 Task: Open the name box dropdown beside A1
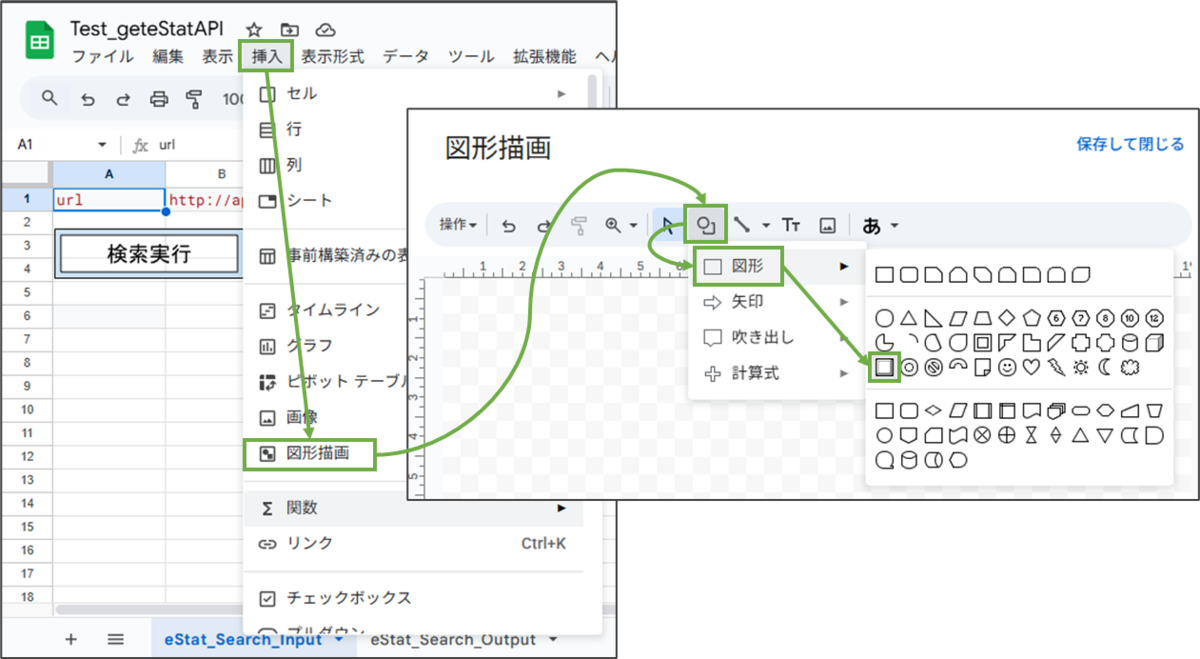coord(102,145)
